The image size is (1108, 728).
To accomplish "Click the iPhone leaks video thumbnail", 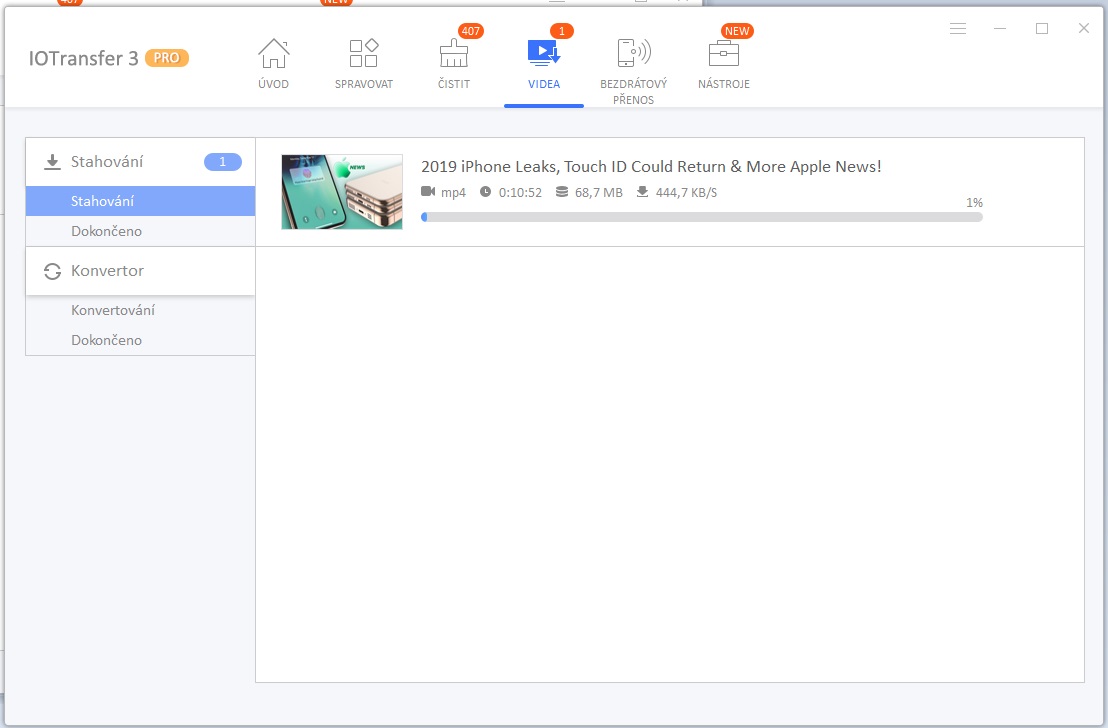I will click(342, 192).
